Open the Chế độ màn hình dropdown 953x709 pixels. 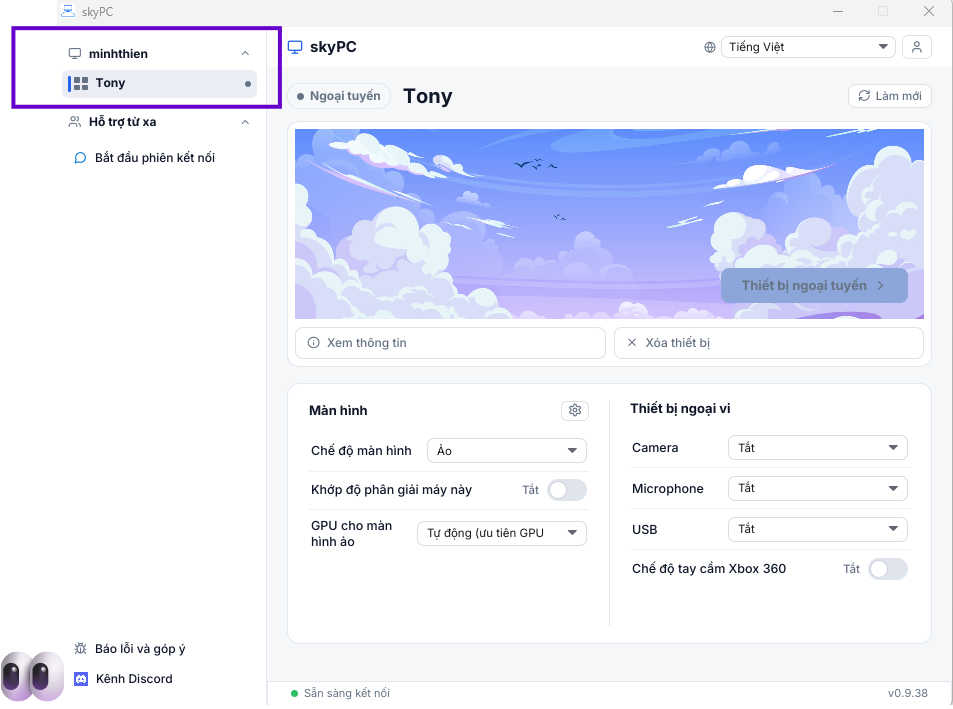tap(506, 450)
